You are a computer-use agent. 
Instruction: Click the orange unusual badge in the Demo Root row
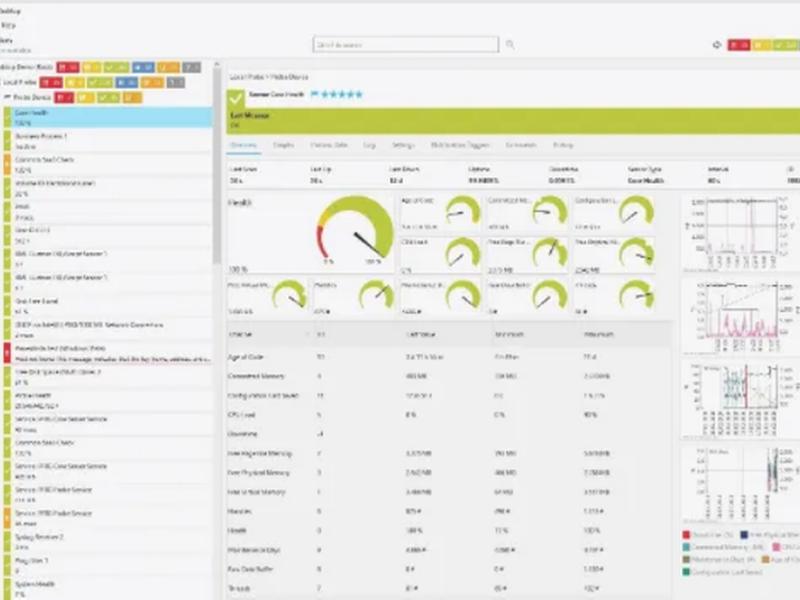point(168,67)
